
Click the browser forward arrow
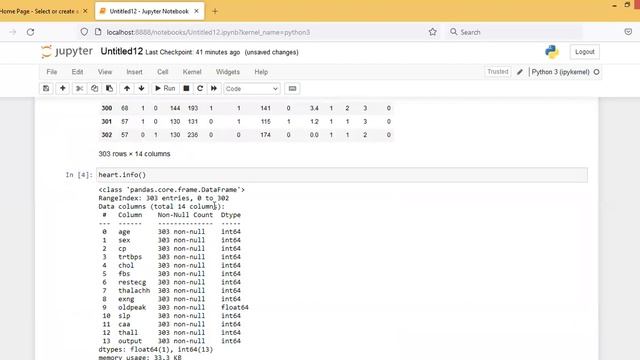13,32
